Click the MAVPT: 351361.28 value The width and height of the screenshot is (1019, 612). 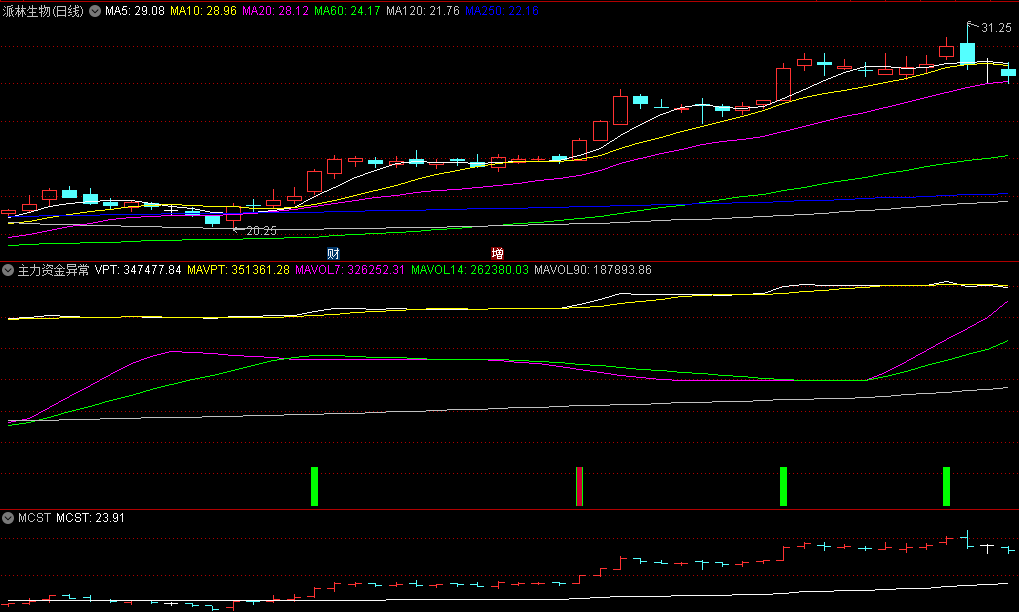pyautogui.click(x=239, y=270)
